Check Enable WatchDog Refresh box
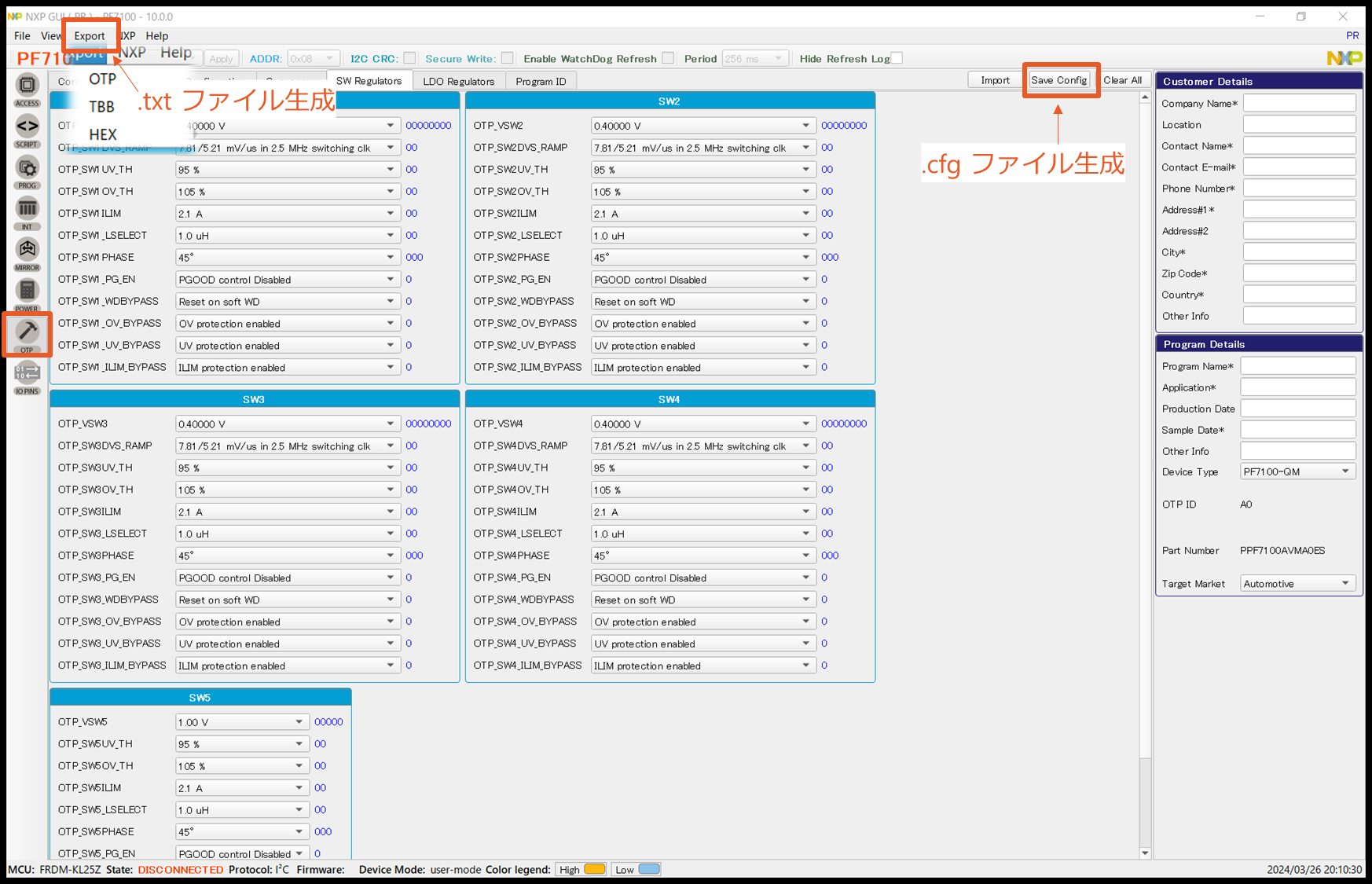 click(x=668, y=58)
